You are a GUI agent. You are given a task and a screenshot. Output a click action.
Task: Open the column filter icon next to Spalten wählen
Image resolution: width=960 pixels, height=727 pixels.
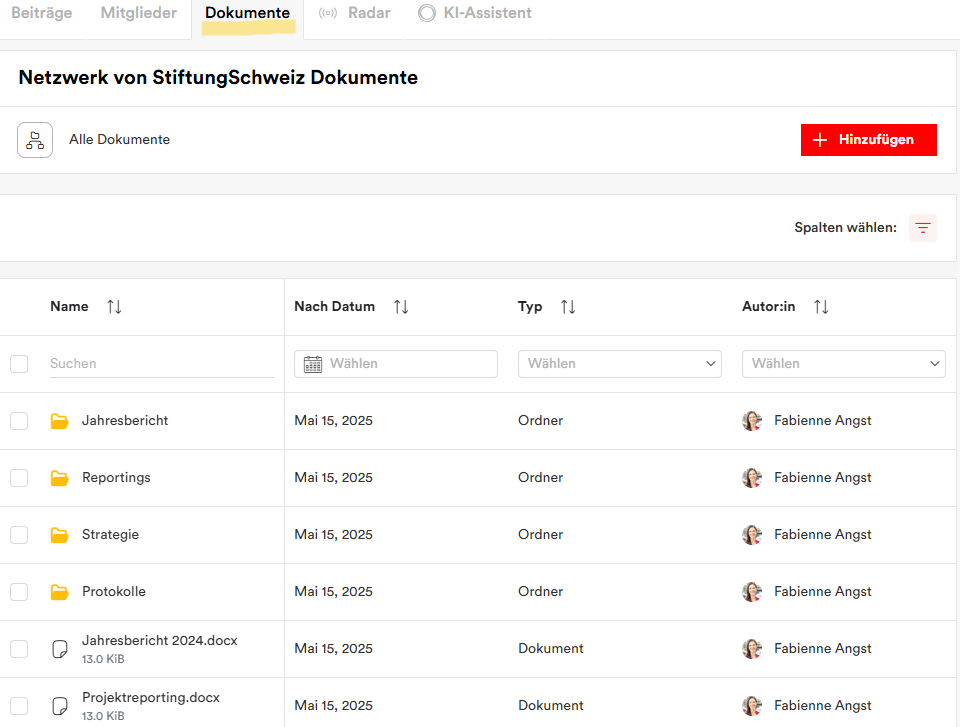[x=922, y=228]
